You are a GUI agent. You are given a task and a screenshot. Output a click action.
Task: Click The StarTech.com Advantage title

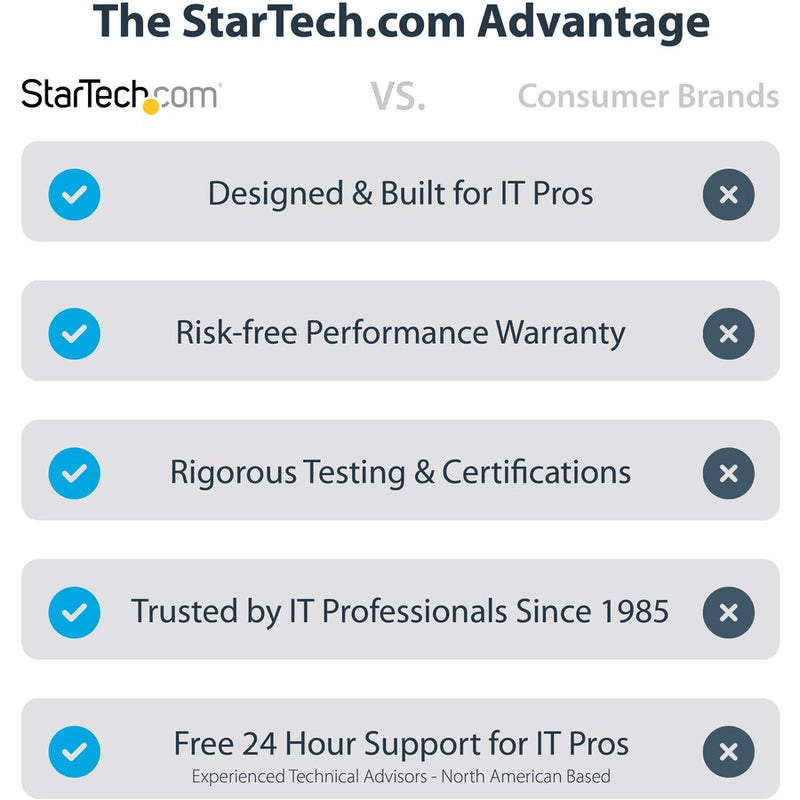point(400,22)
